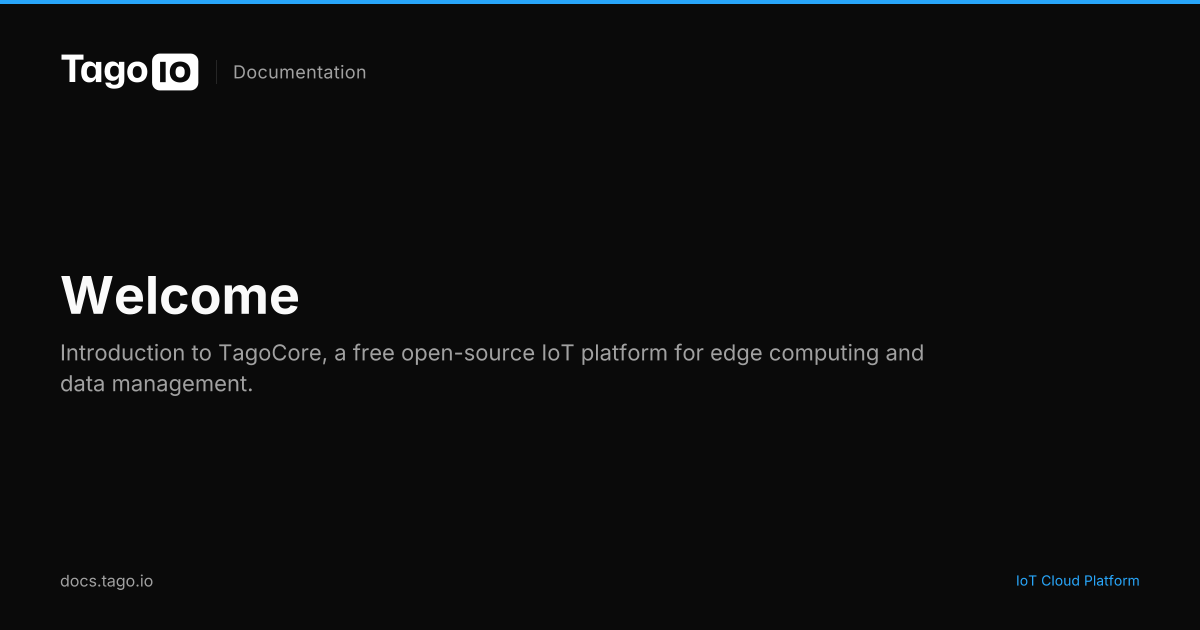The width and height of the screenshot is (1200, 630).
Task: Click the white IO badge in logo
Action: click(x=175, y=72)
